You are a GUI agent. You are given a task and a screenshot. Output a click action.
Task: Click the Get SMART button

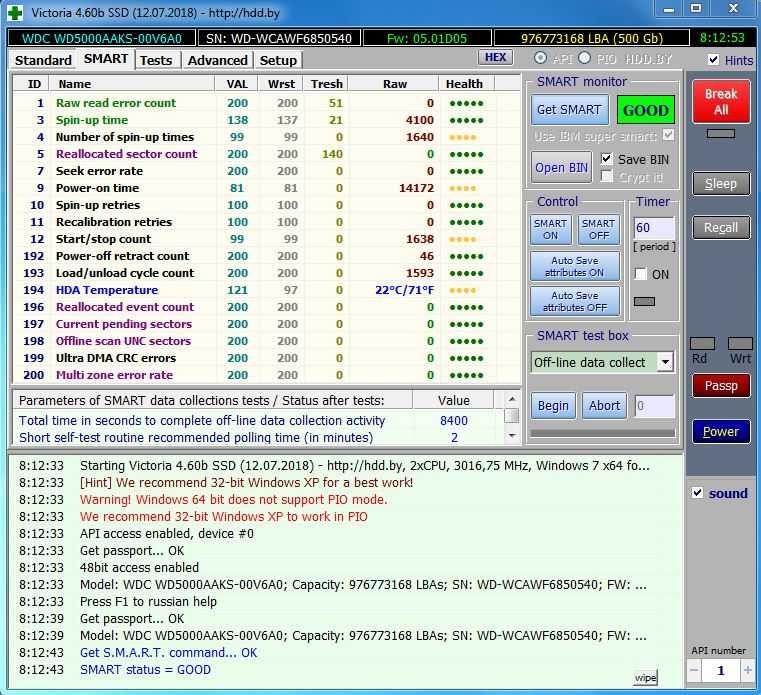(x=569, y=110)
